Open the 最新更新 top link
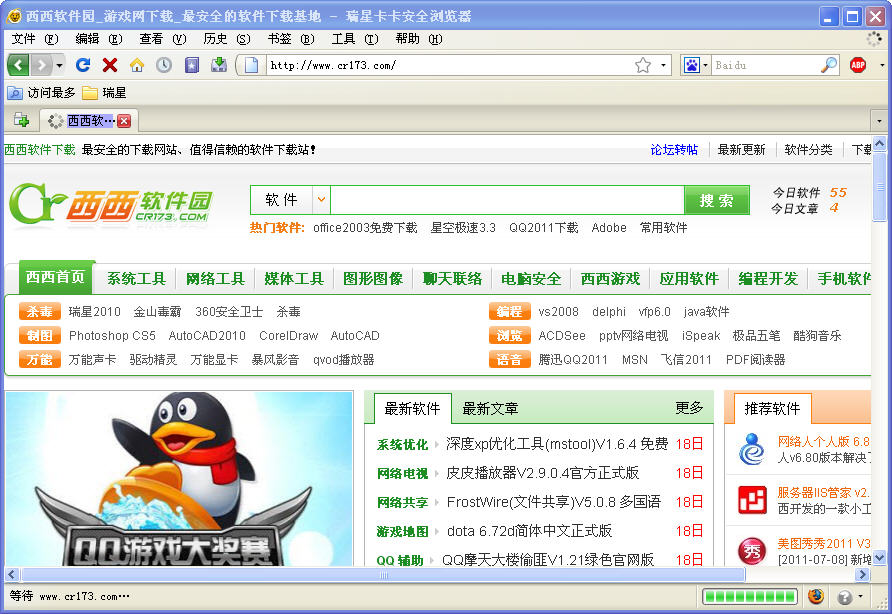892x614 pixels. 741,150
